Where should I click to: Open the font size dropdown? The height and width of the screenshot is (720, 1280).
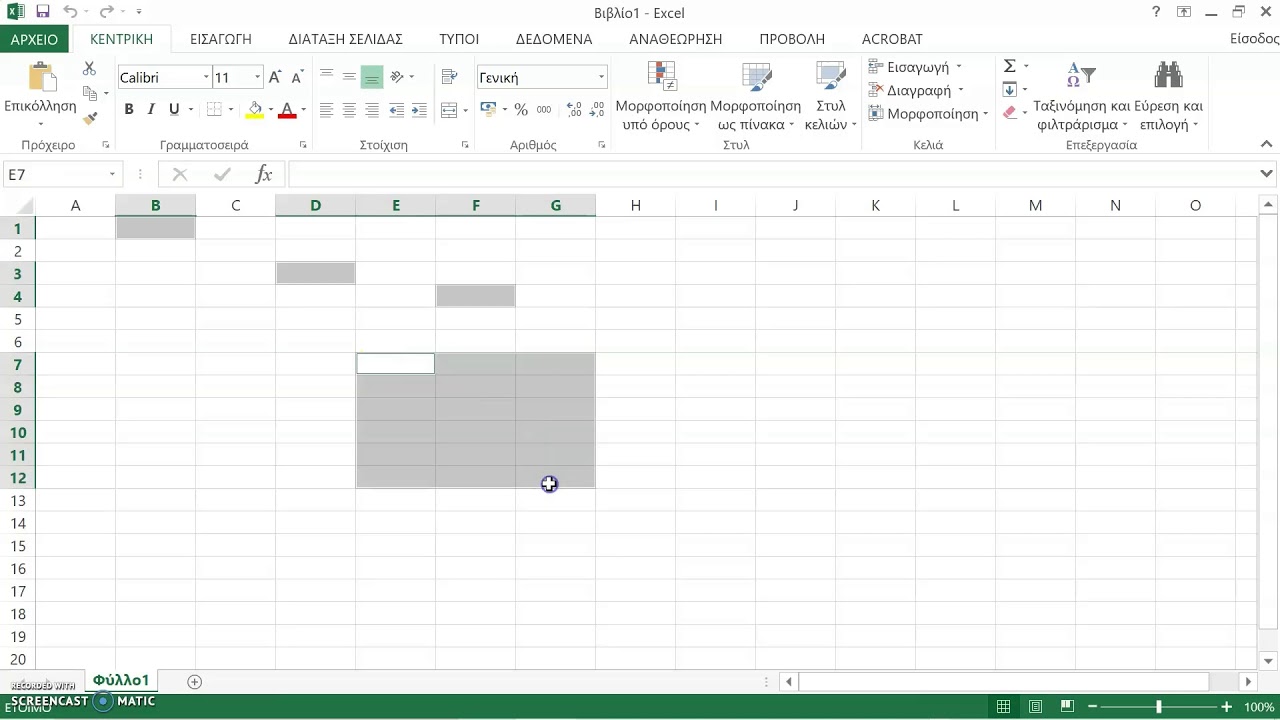[257, 77]
